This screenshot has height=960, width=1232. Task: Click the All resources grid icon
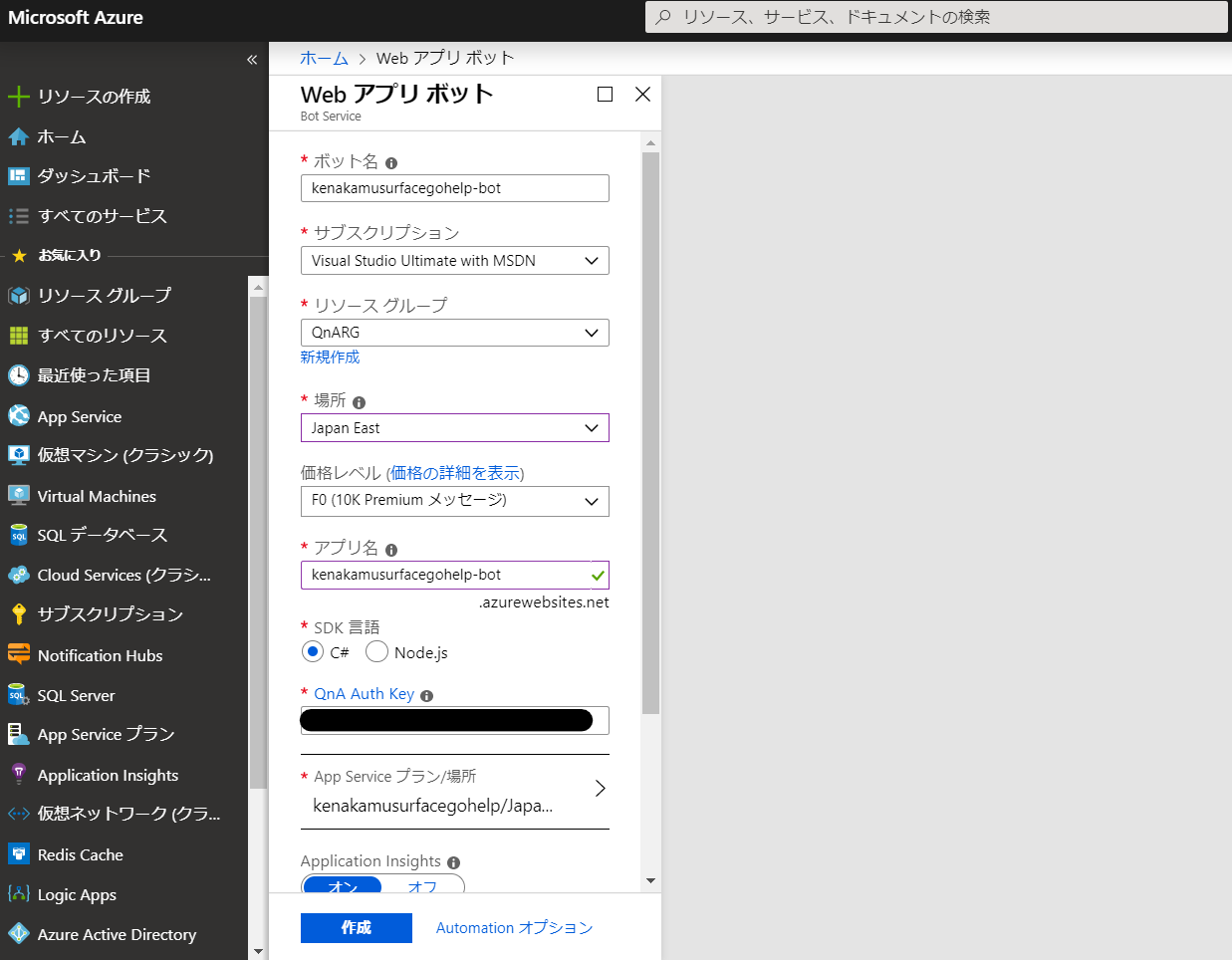point(18,336)
